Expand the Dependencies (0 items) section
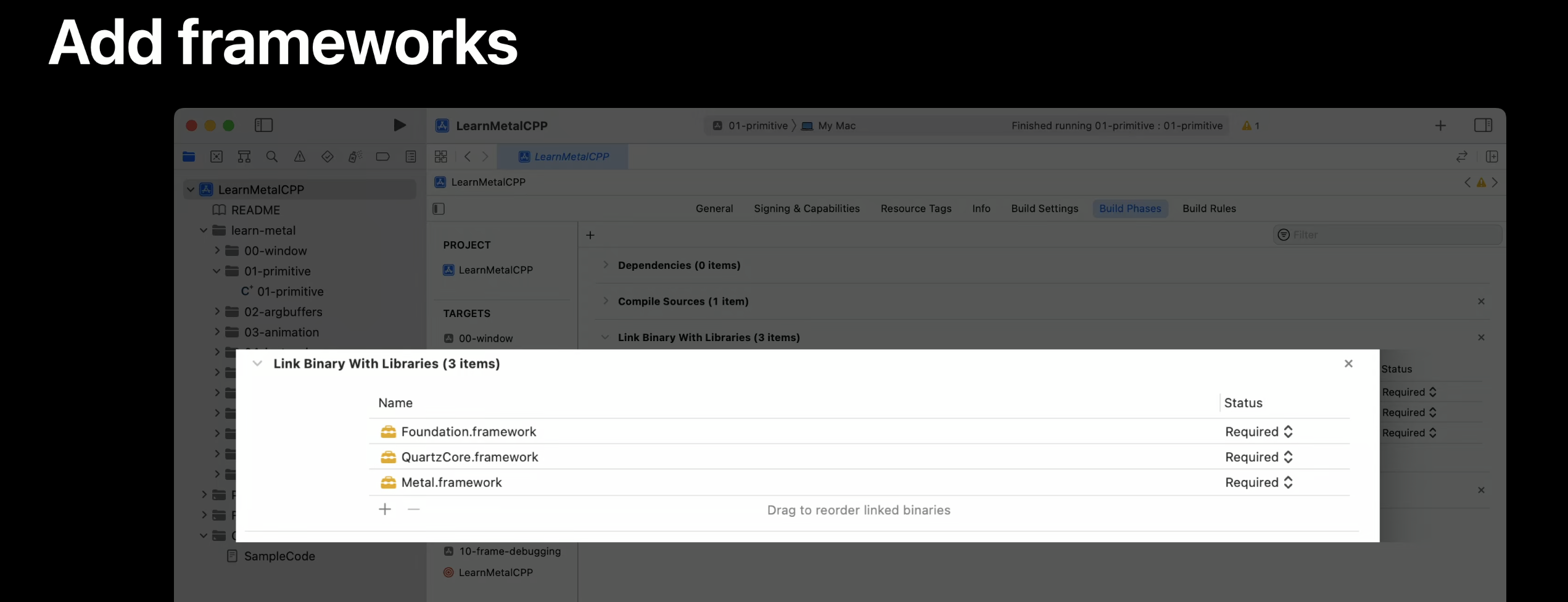 point(606,265)
